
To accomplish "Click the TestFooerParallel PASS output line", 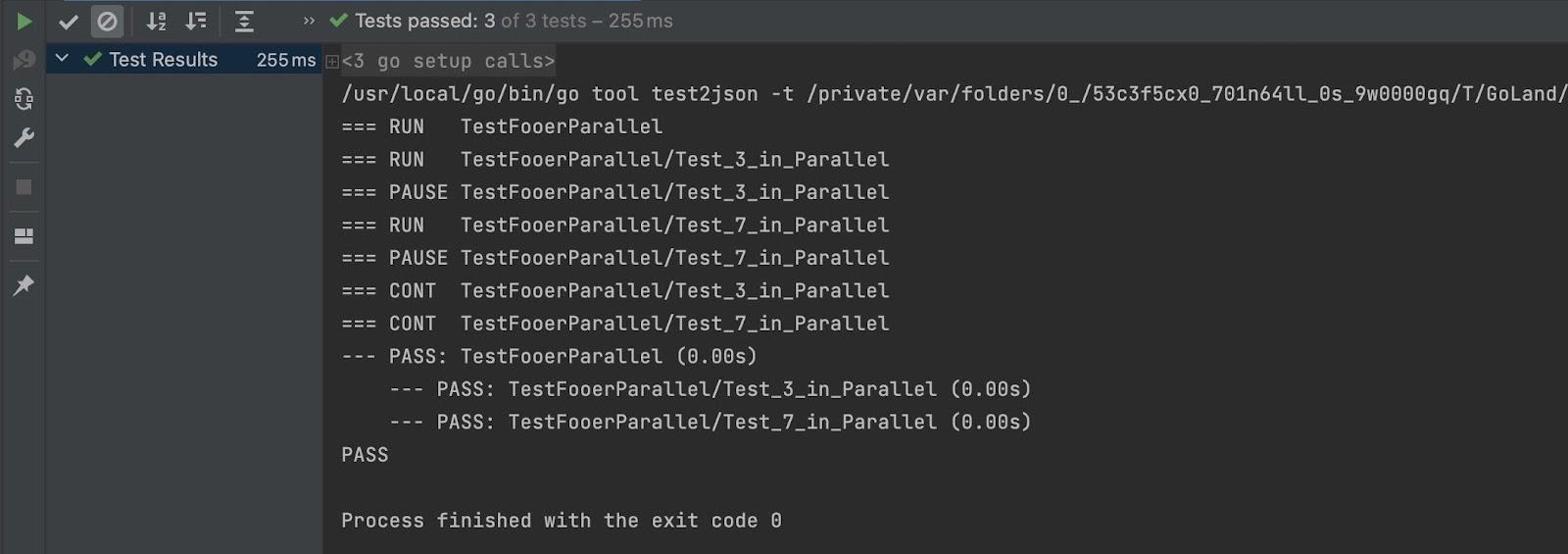I will pos(549,356).
